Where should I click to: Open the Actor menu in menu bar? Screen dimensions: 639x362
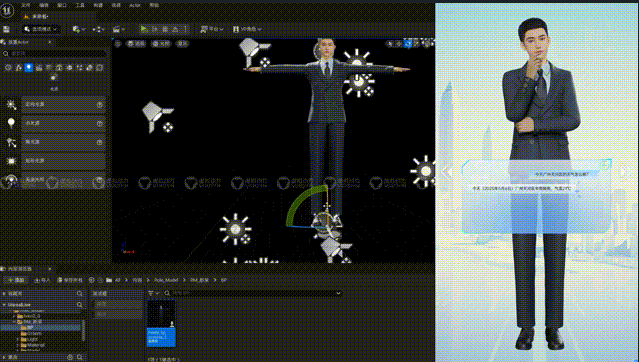coord(134,5)
